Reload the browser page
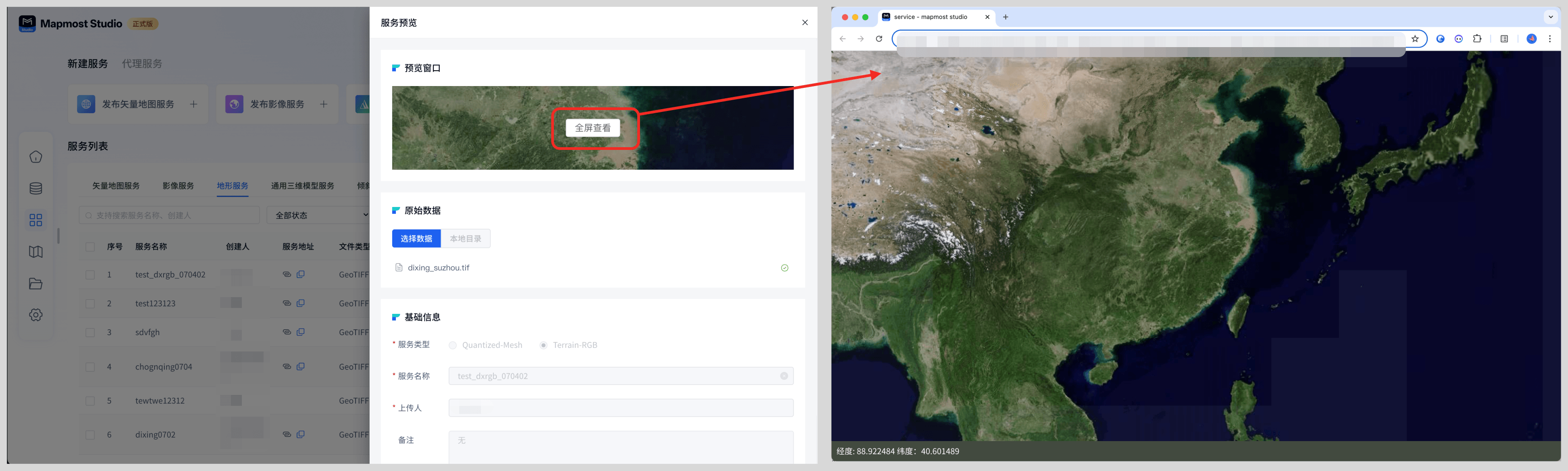The height and width of the screenshot is (471, 1568). [879, 39]
